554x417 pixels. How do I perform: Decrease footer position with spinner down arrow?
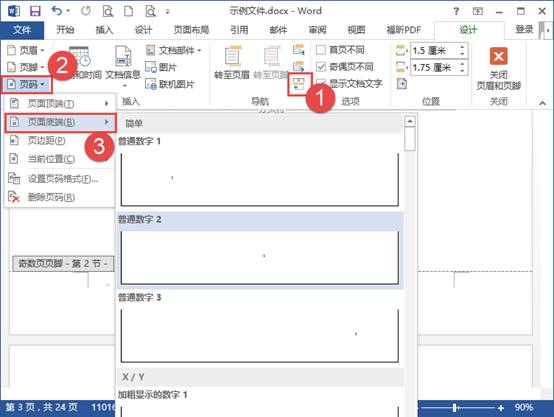[462, 71]
